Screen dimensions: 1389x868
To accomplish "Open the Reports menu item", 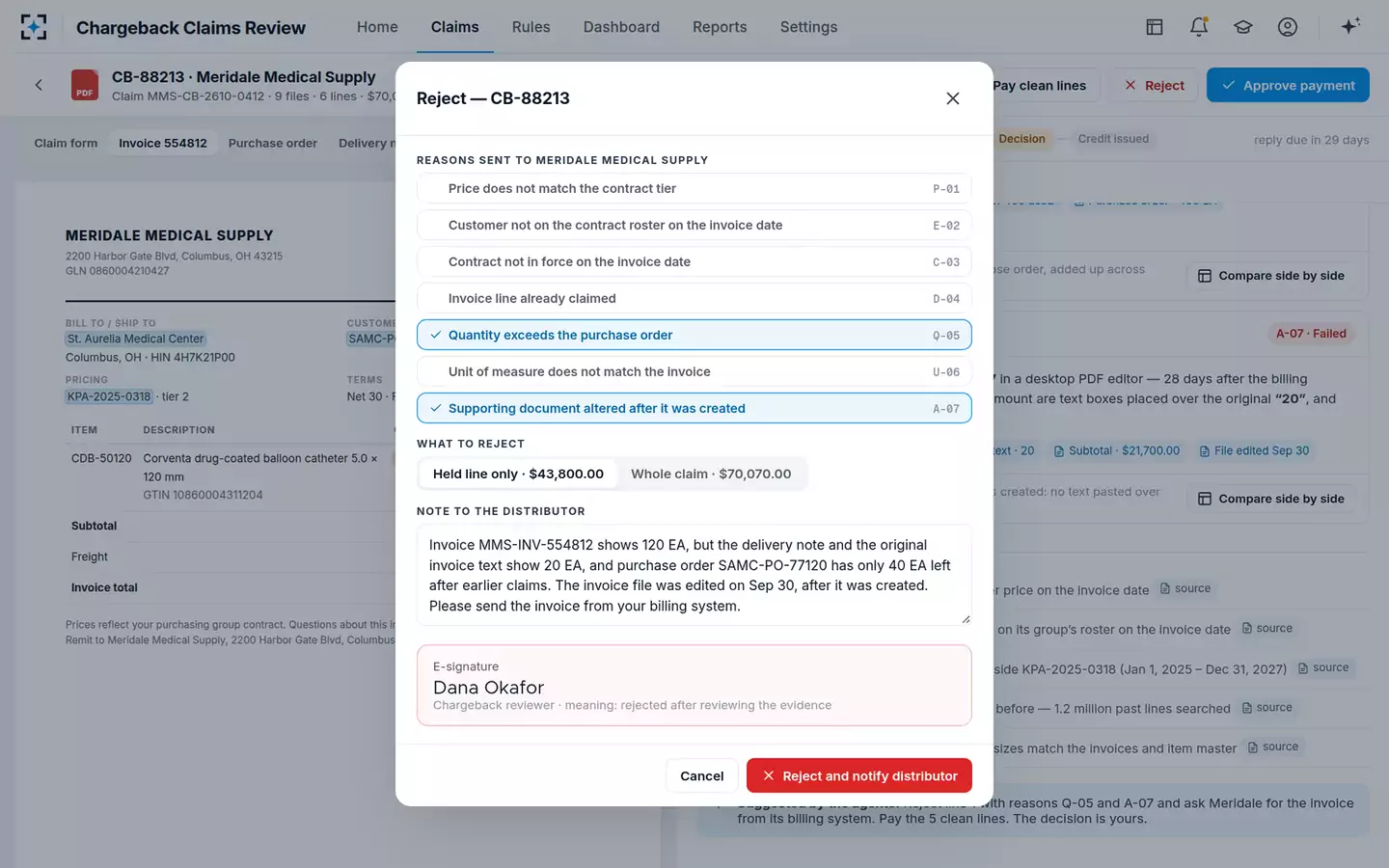I will point(720,27).
